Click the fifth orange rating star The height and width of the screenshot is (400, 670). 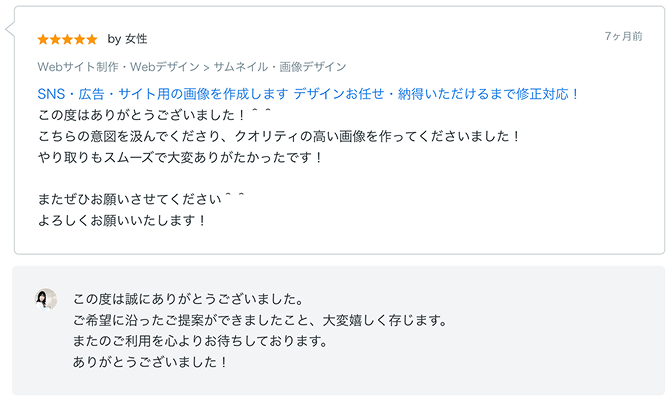point(92,39)
